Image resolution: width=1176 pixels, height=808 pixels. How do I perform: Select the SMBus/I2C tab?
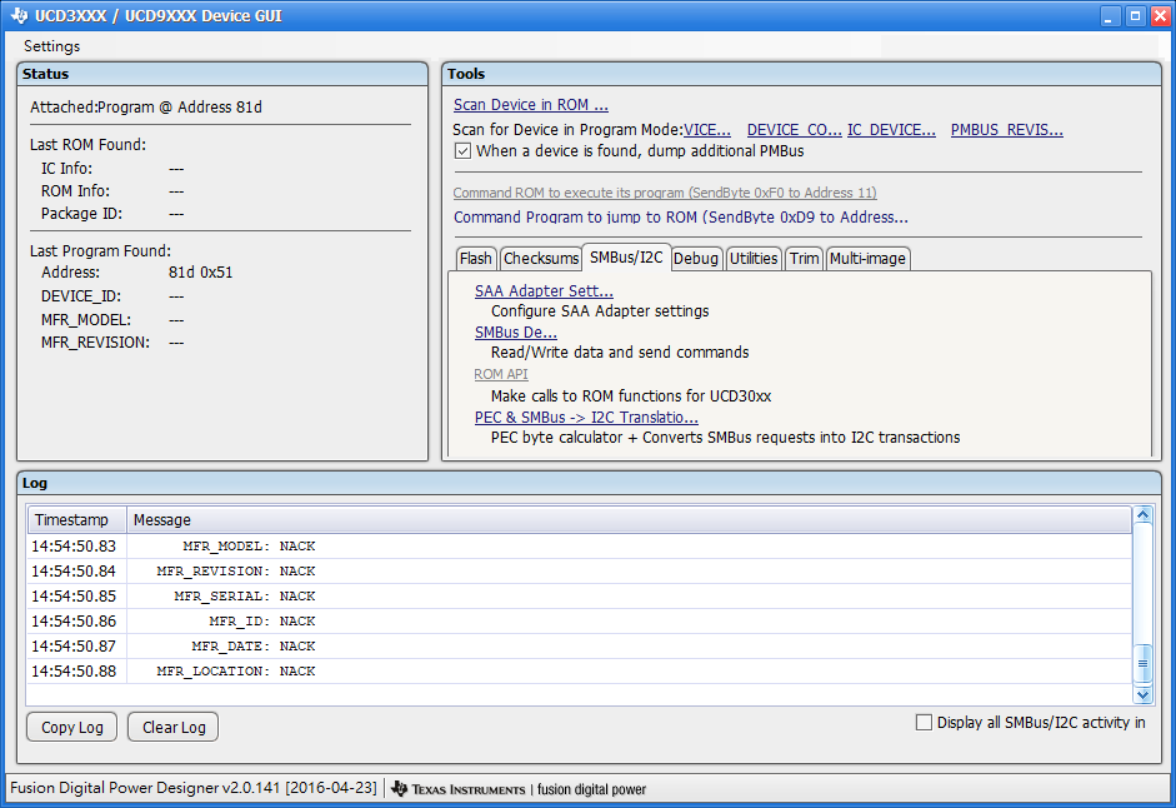(x=626, y=257)
